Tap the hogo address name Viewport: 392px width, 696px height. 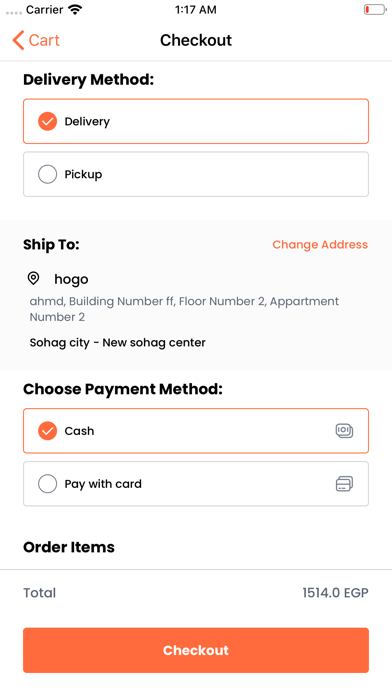coord(71,279)
